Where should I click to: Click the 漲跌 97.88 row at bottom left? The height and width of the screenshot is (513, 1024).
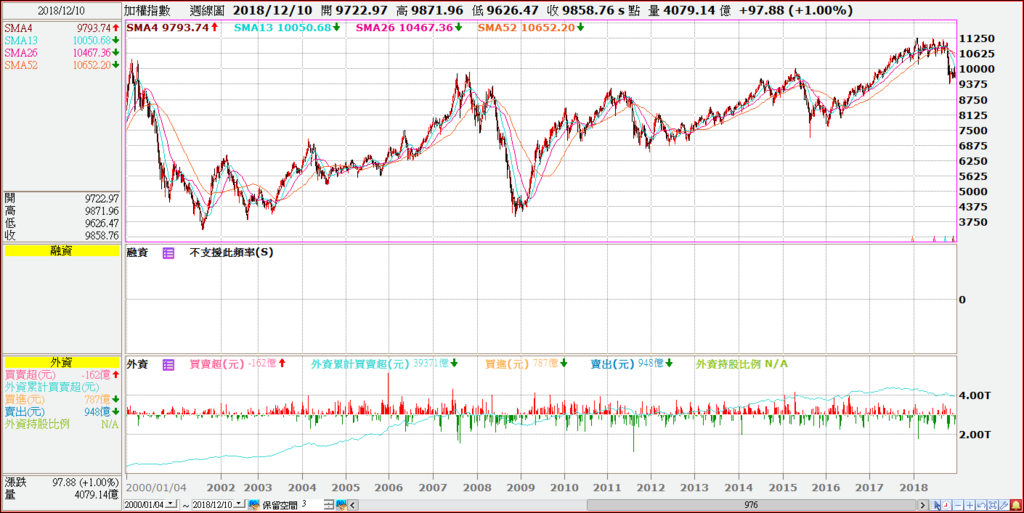(61, 482)
